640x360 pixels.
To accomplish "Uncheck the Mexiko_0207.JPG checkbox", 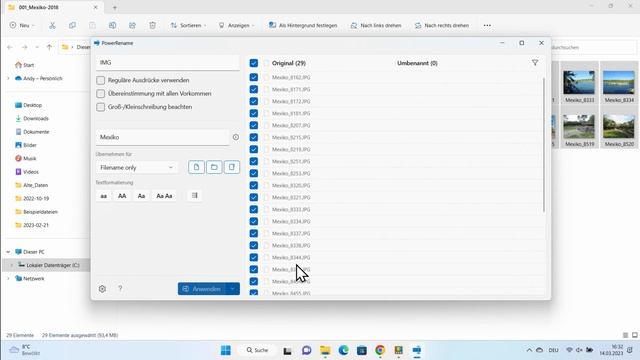I will click(253, 125).
